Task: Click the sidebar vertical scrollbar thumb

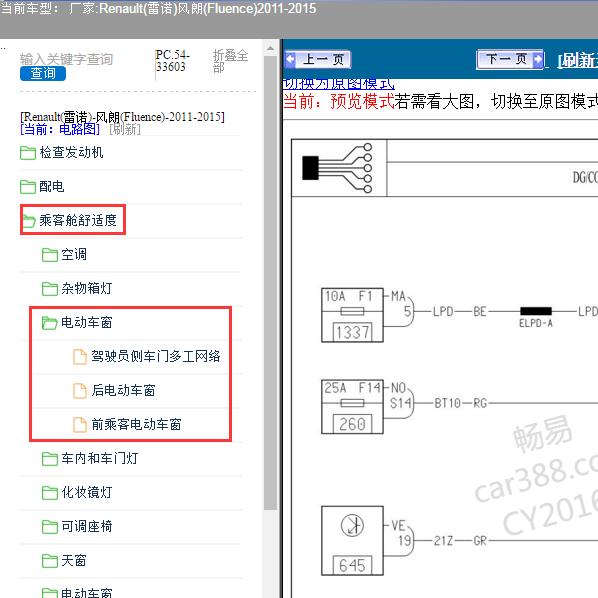Action: pos(270,282)
